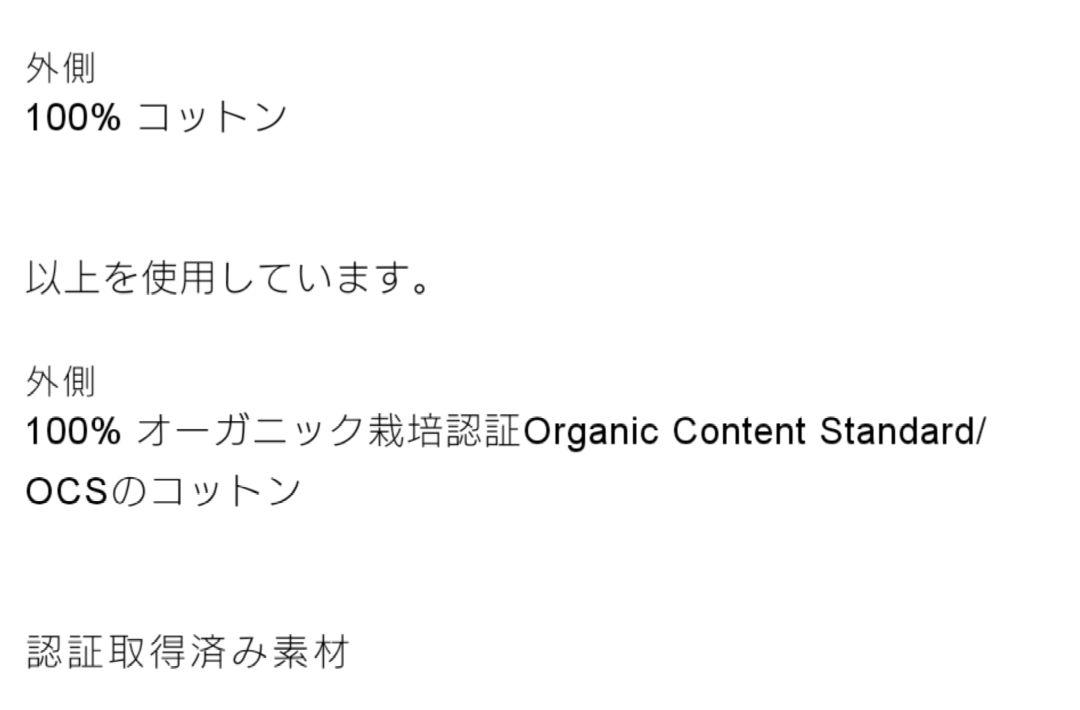This screenshot has width=1080, height=710.
Task: Click コットン following OCSの
Action: [x=226, y=492]
